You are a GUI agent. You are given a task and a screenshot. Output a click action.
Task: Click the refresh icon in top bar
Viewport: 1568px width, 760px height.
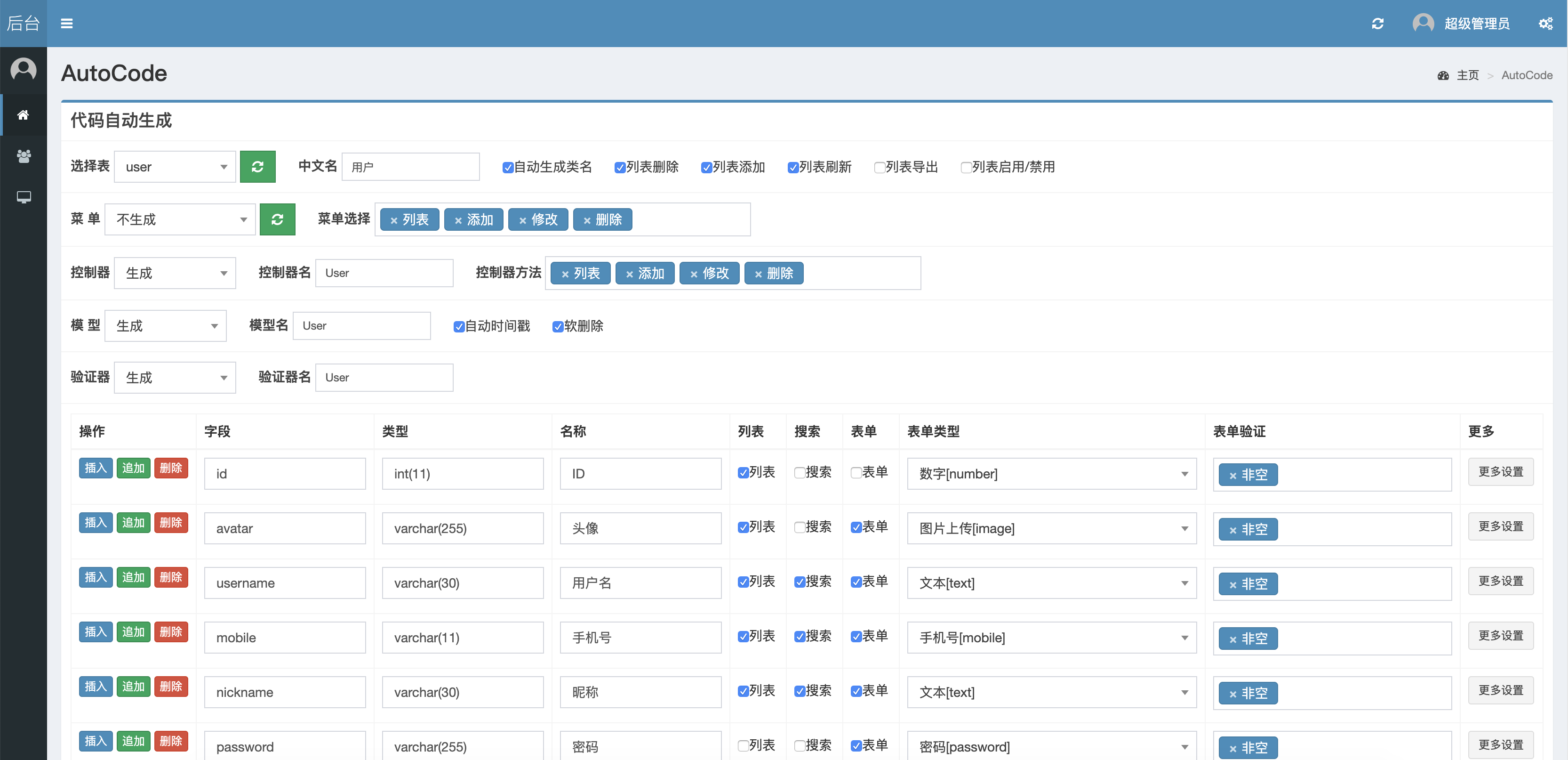click(1377, 23)
